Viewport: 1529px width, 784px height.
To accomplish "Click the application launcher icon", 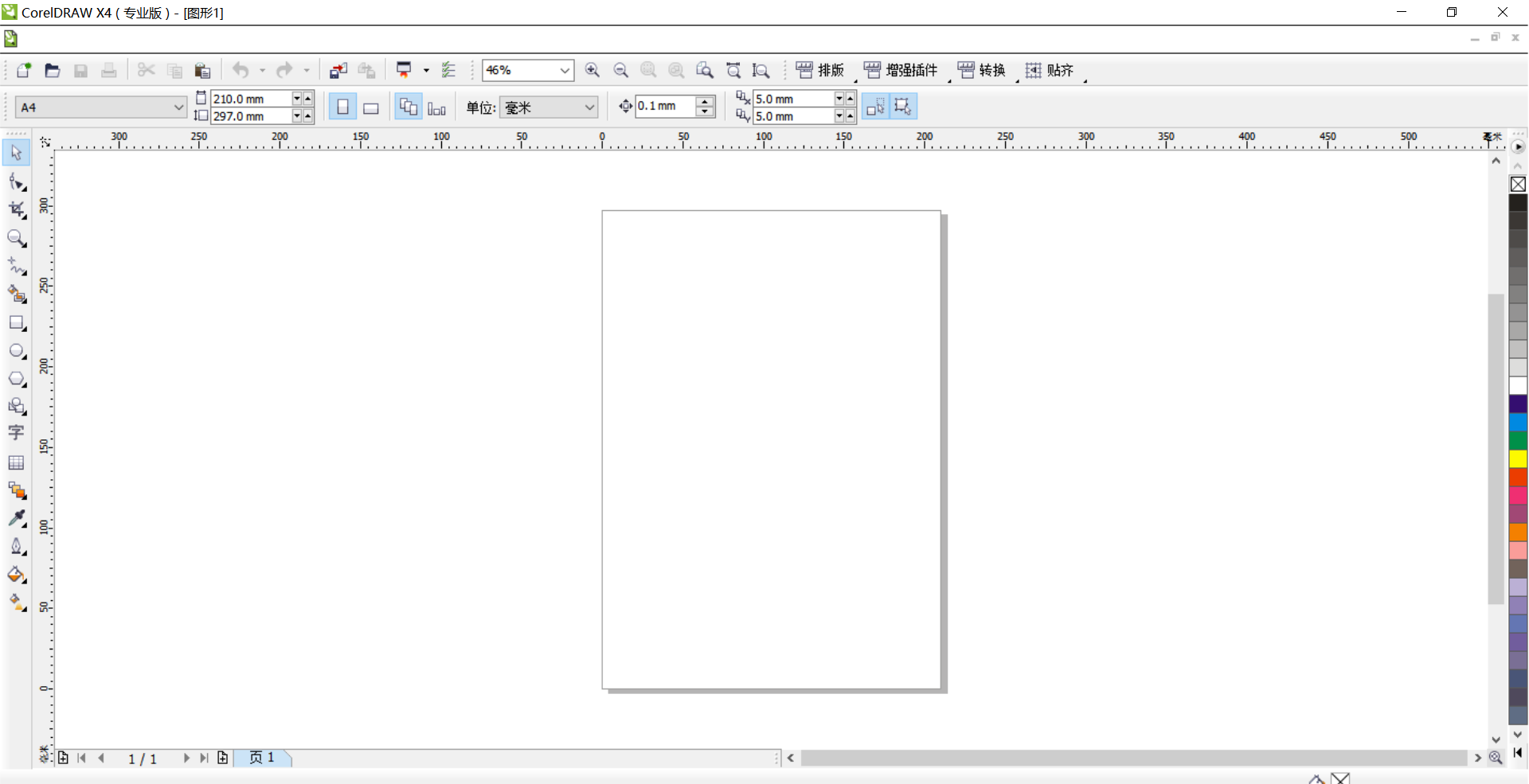I will coord(405,70).
